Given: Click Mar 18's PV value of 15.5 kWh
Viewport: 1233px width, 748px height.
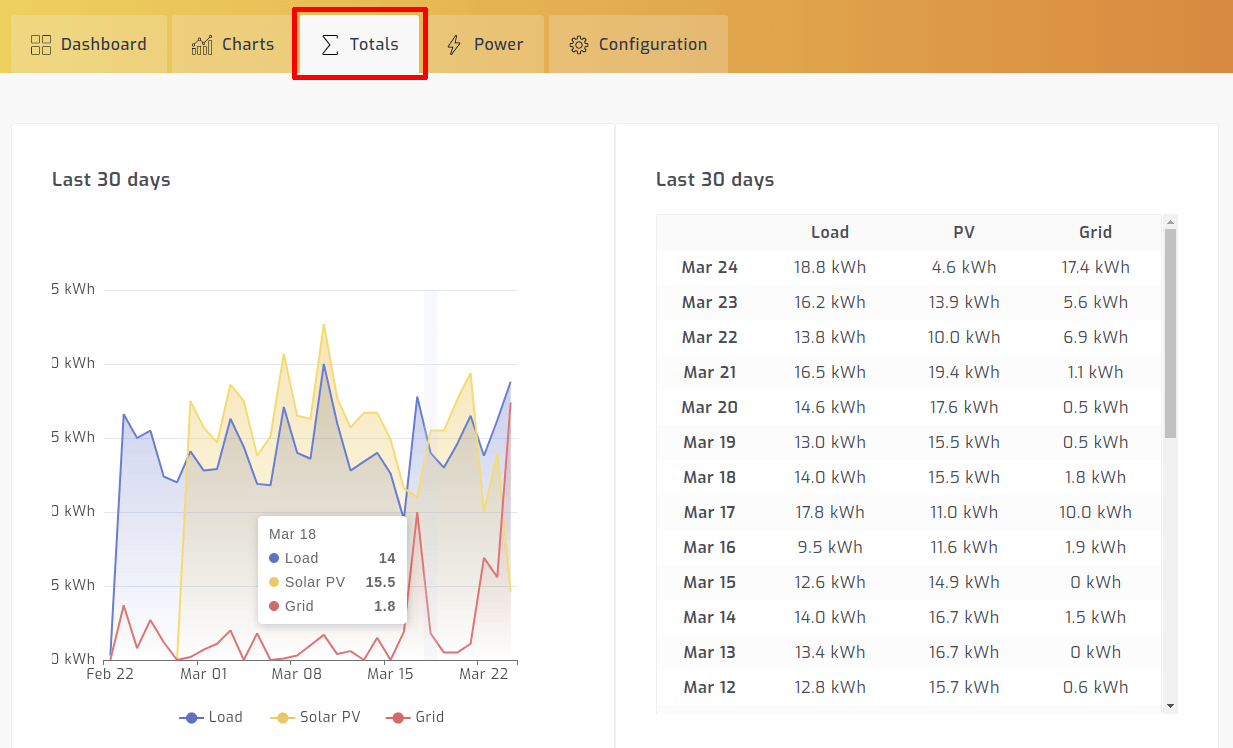Looking at the screenshot, I should tap(963, 477).
